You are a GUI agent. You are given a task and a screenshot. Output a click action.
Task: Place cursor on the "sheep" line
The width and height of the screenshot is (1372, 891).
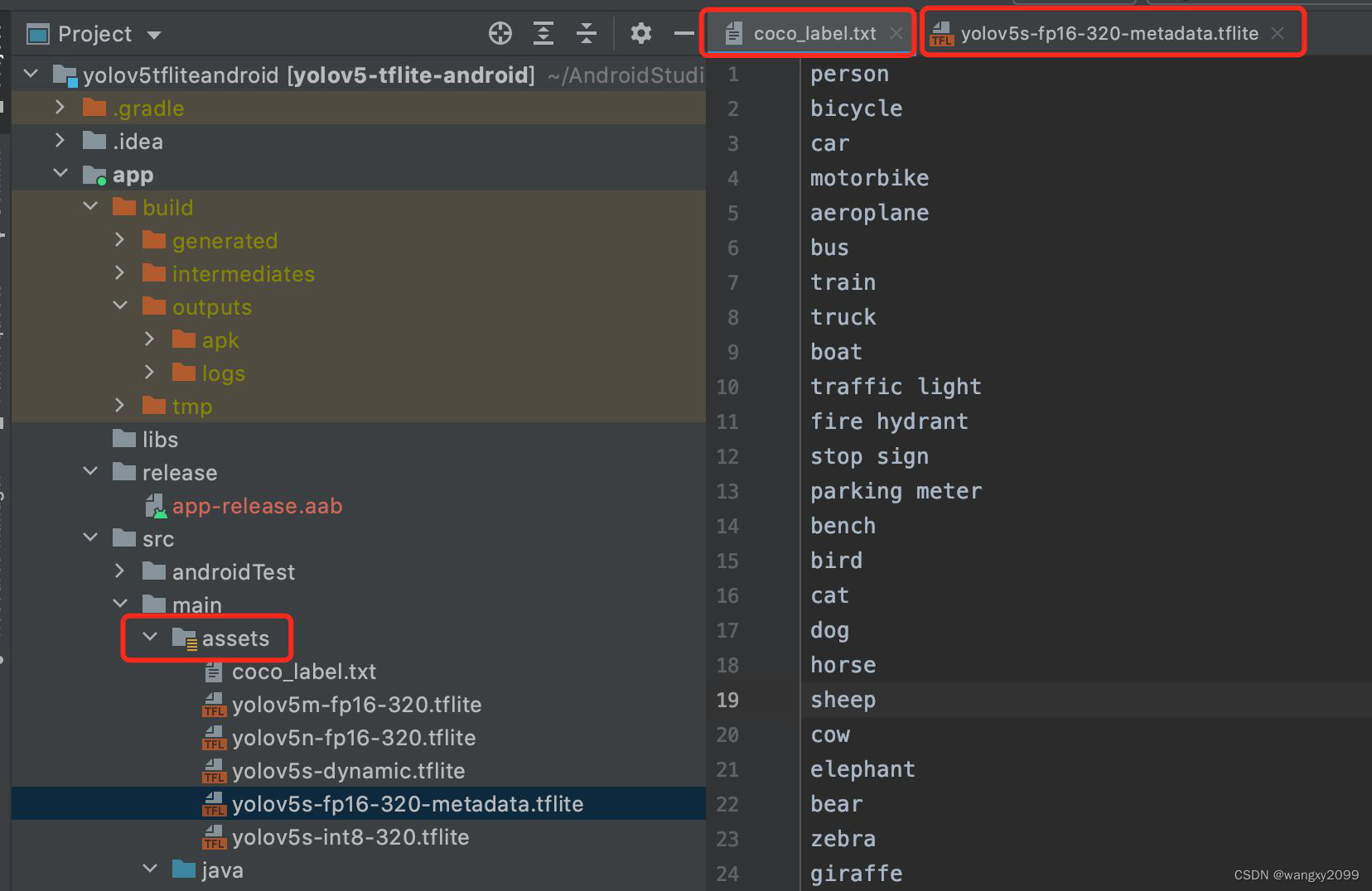pos(843,700)
